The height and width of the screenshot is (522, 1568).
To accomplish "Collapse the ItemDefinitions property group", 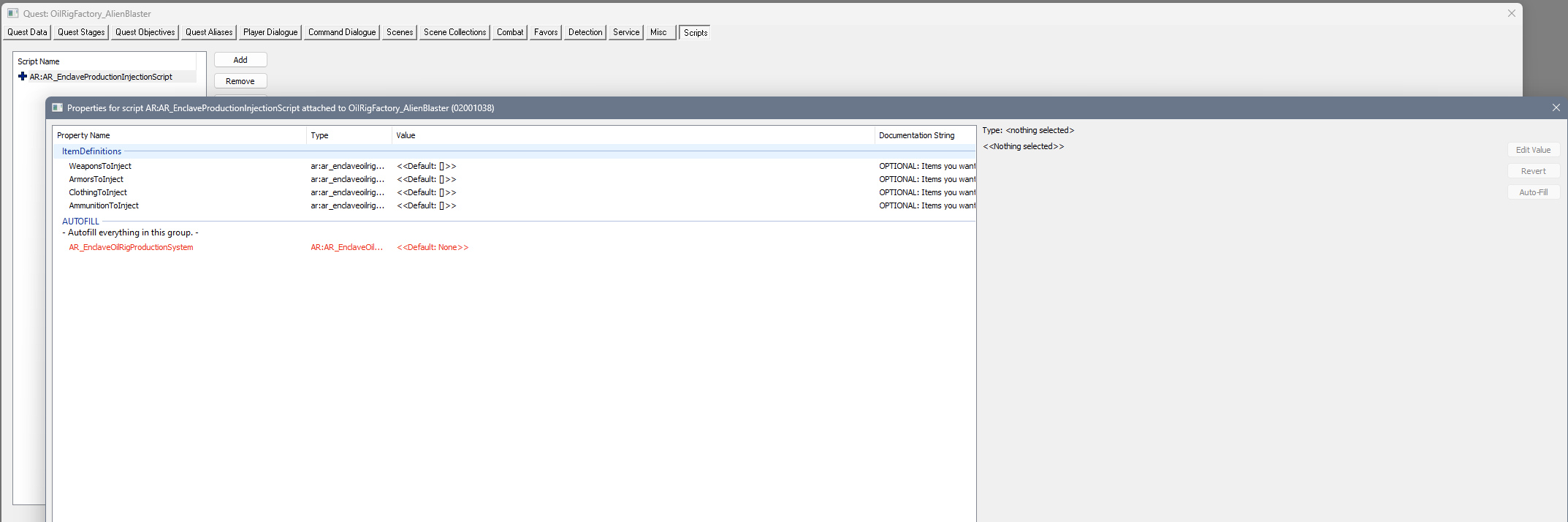I will [x=91, y=151].
